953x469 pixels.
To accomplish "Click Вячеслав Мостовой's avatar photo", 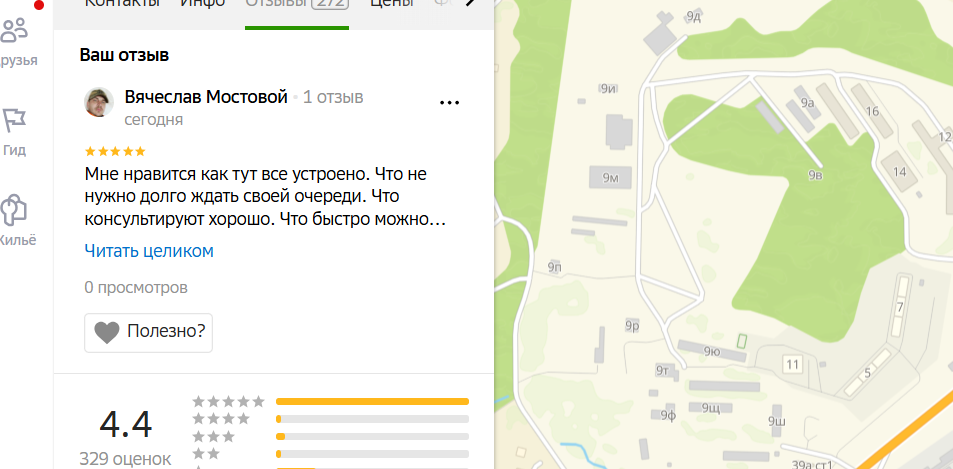I will [x=99, y=102].
